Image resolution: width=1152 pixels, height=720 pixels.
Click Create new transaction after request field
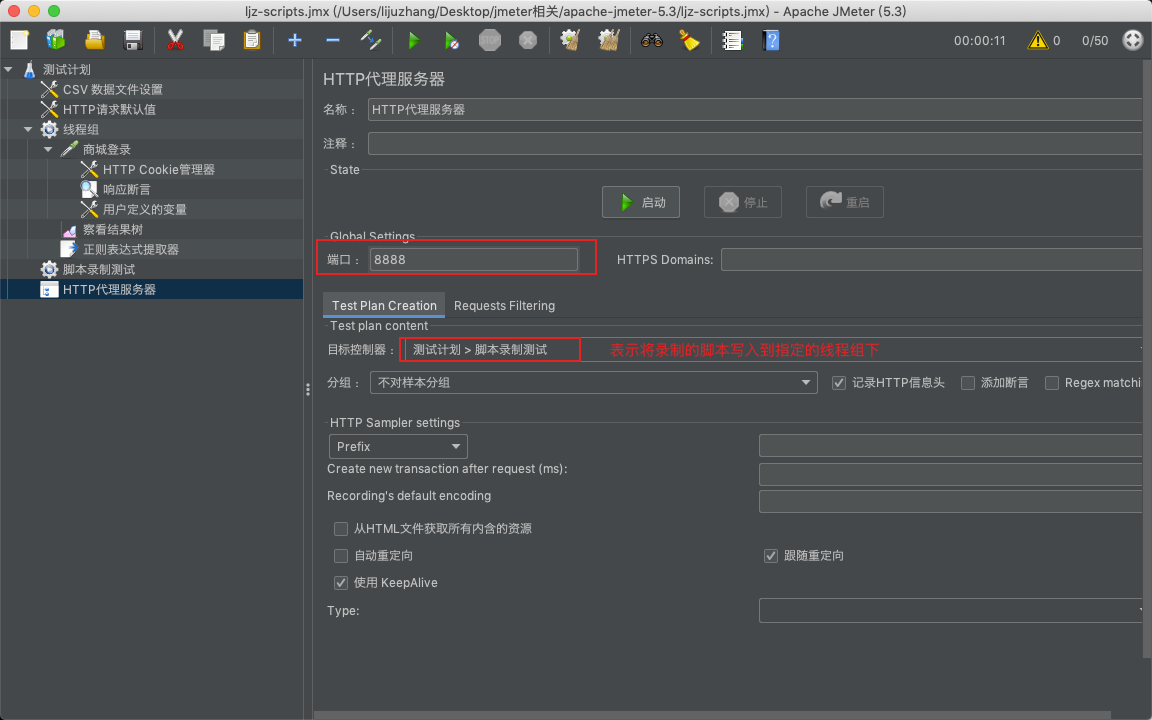pos(952,474)
